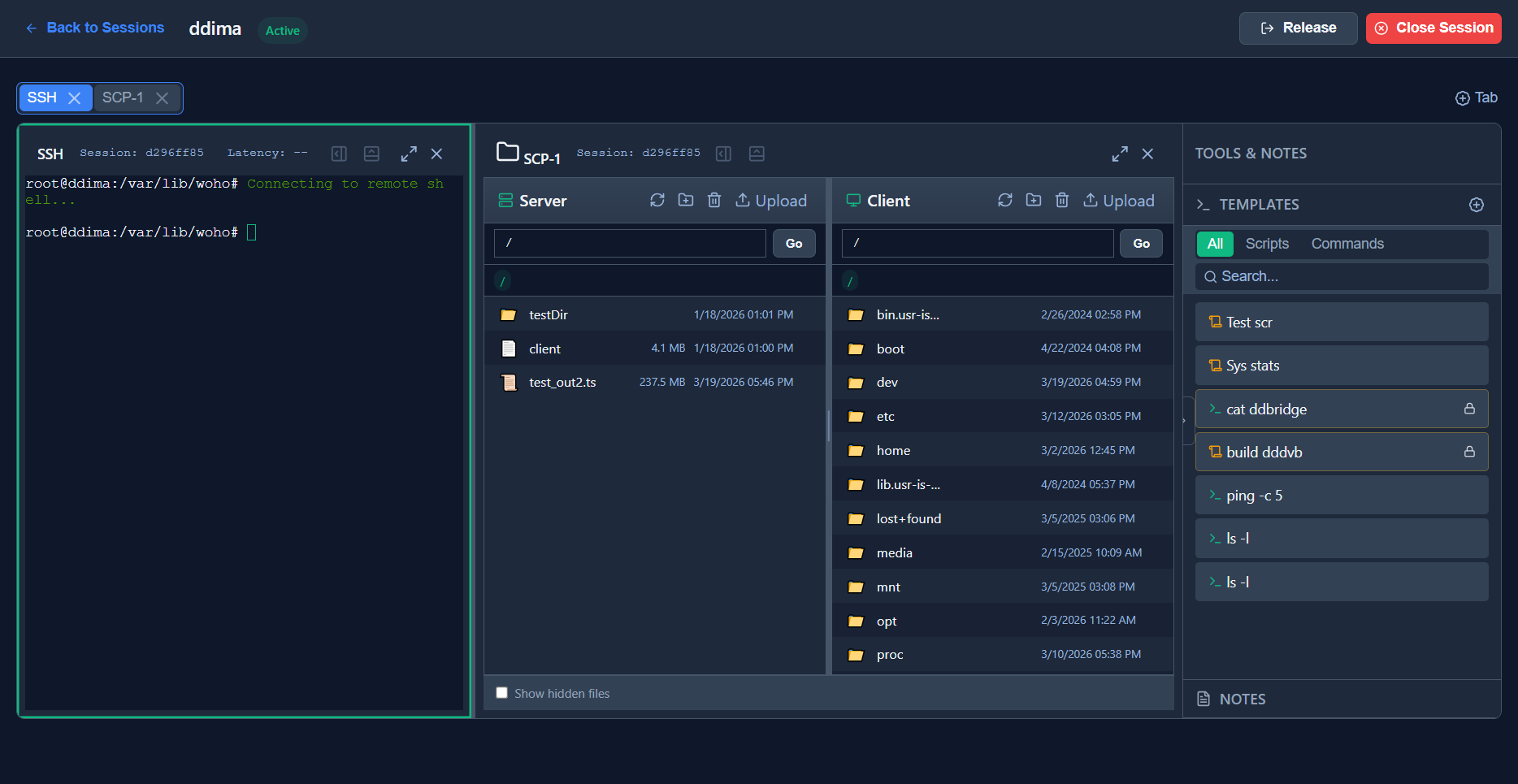
Task: Select the mnt folder in Client
Action: point(1003,587)
